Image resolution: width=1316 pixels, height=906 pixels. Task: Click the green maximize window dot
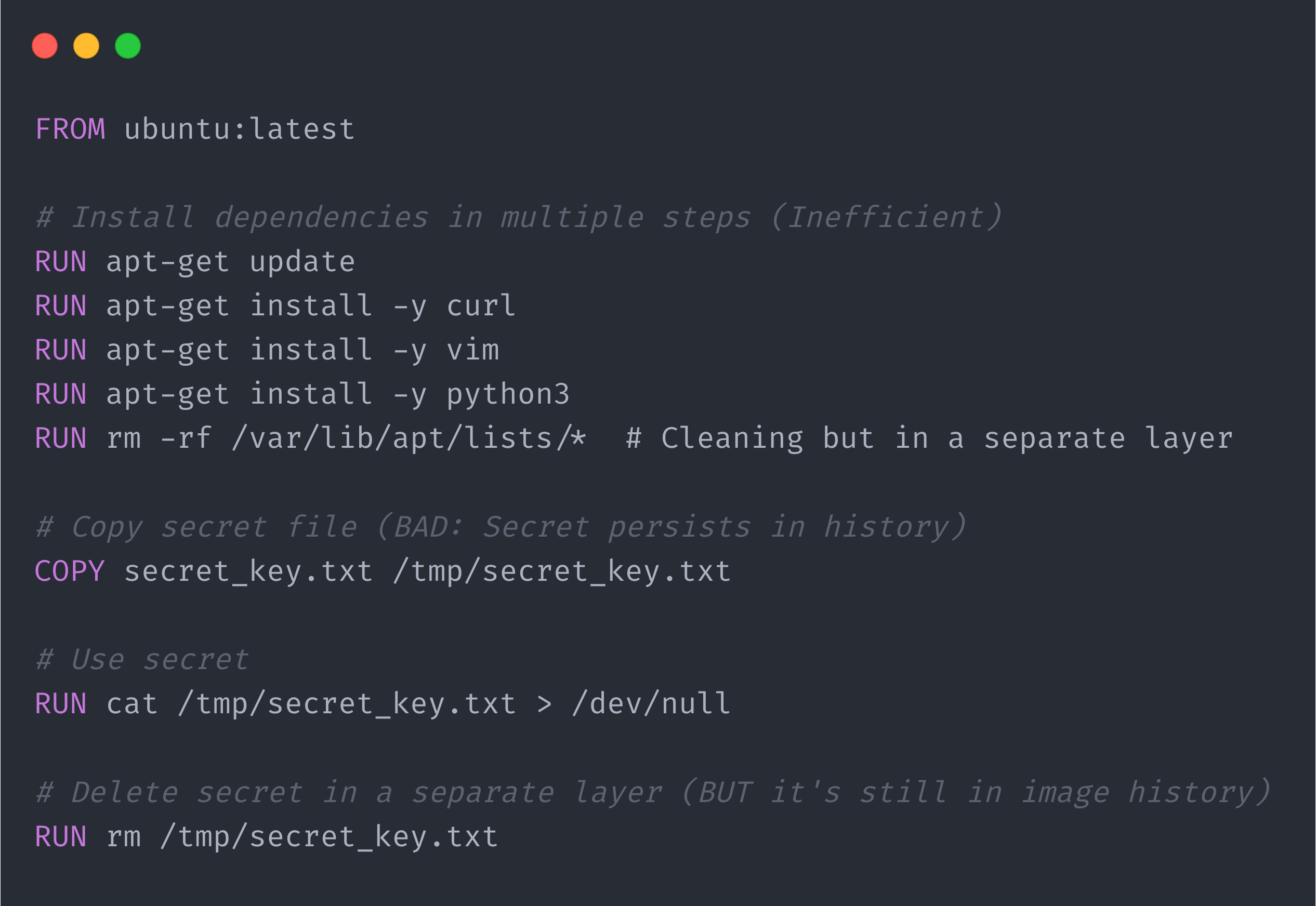tap(128, 46)
